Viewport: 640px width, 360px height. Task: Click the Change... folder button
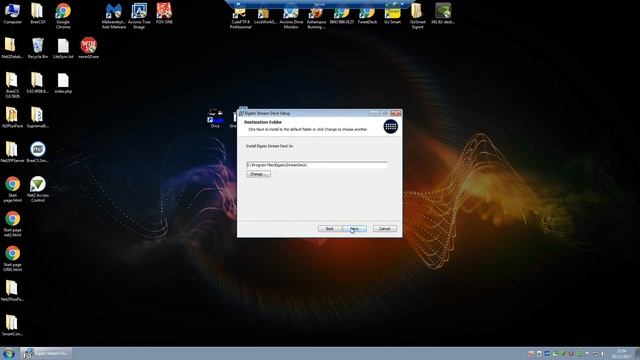click(258, 174)
